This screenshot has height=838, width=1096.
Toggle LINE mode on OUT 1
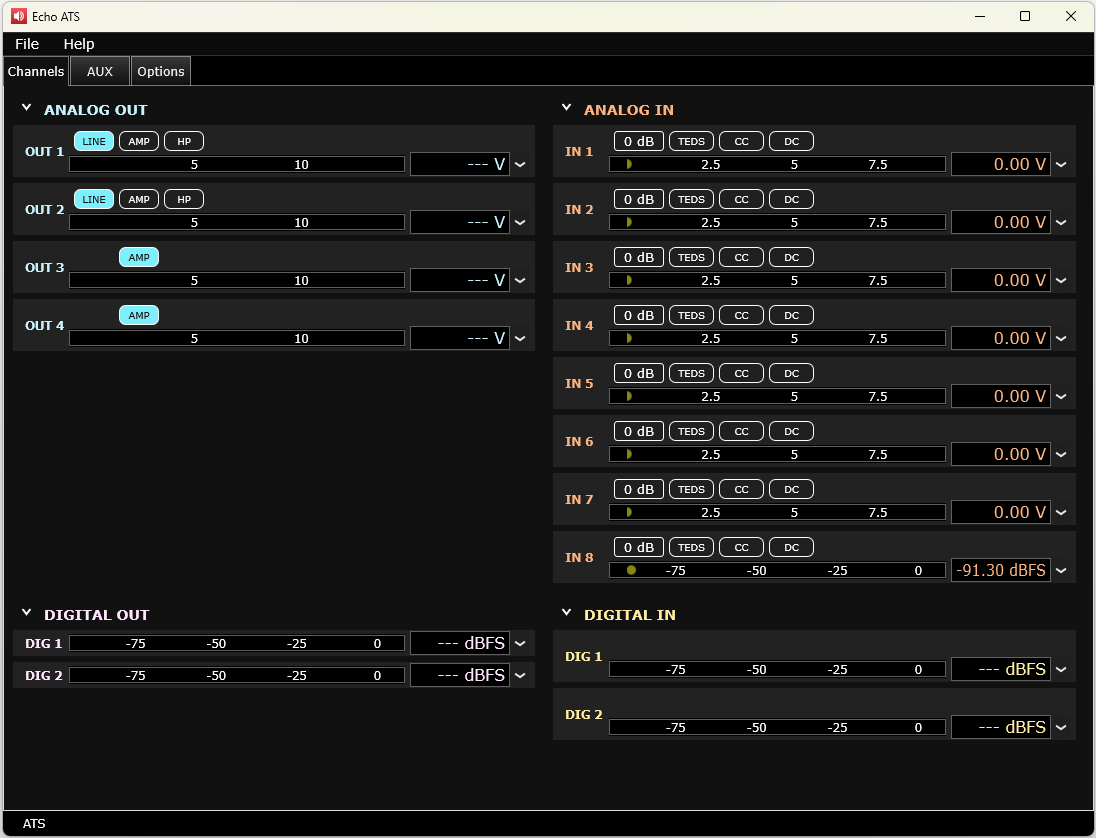coord(94,142)
